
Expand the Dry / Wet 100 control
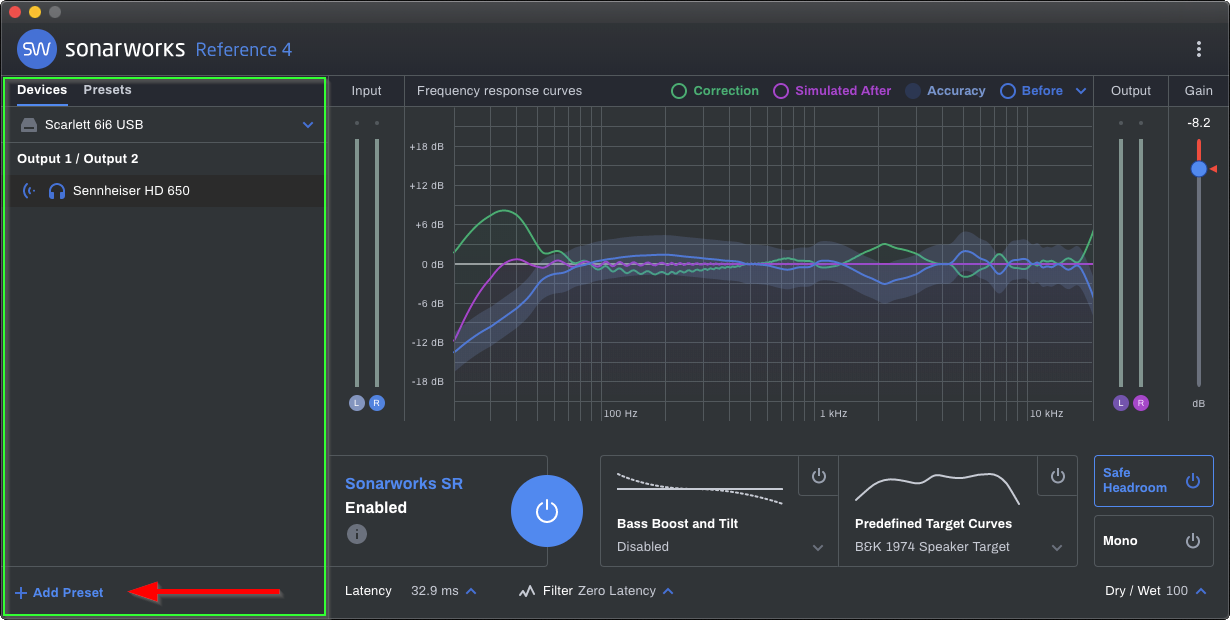pos(1200,591)
